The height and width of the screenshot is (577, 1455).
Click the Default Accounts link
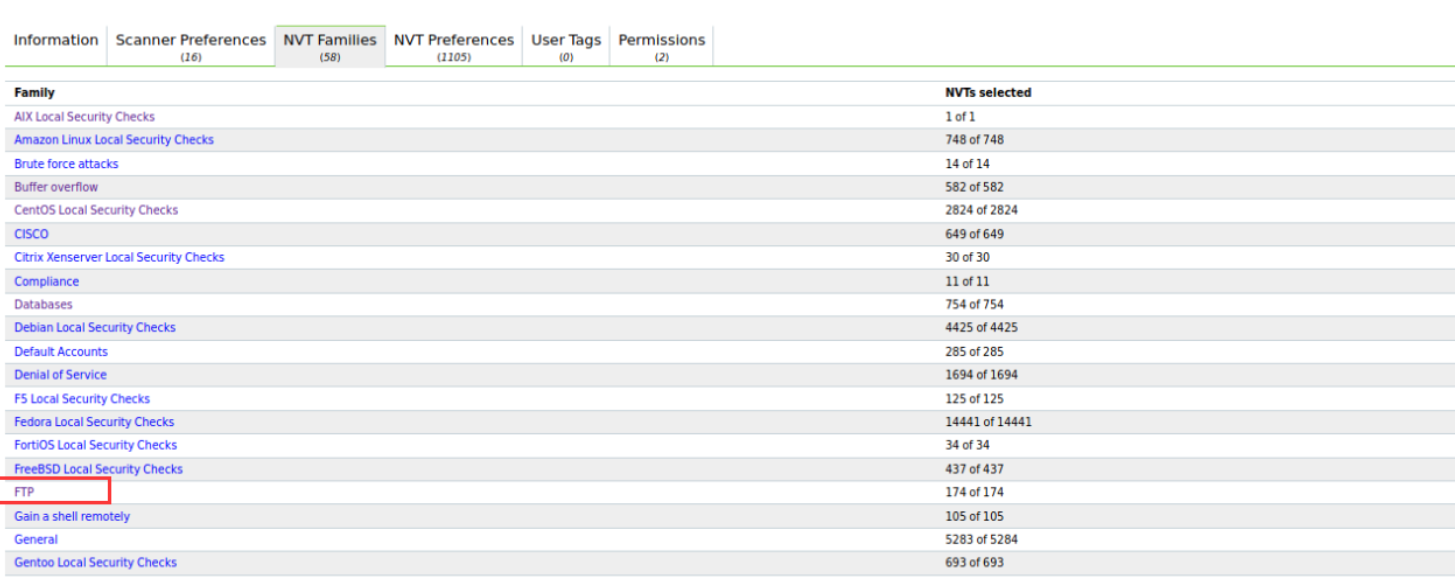pos(61,352)
